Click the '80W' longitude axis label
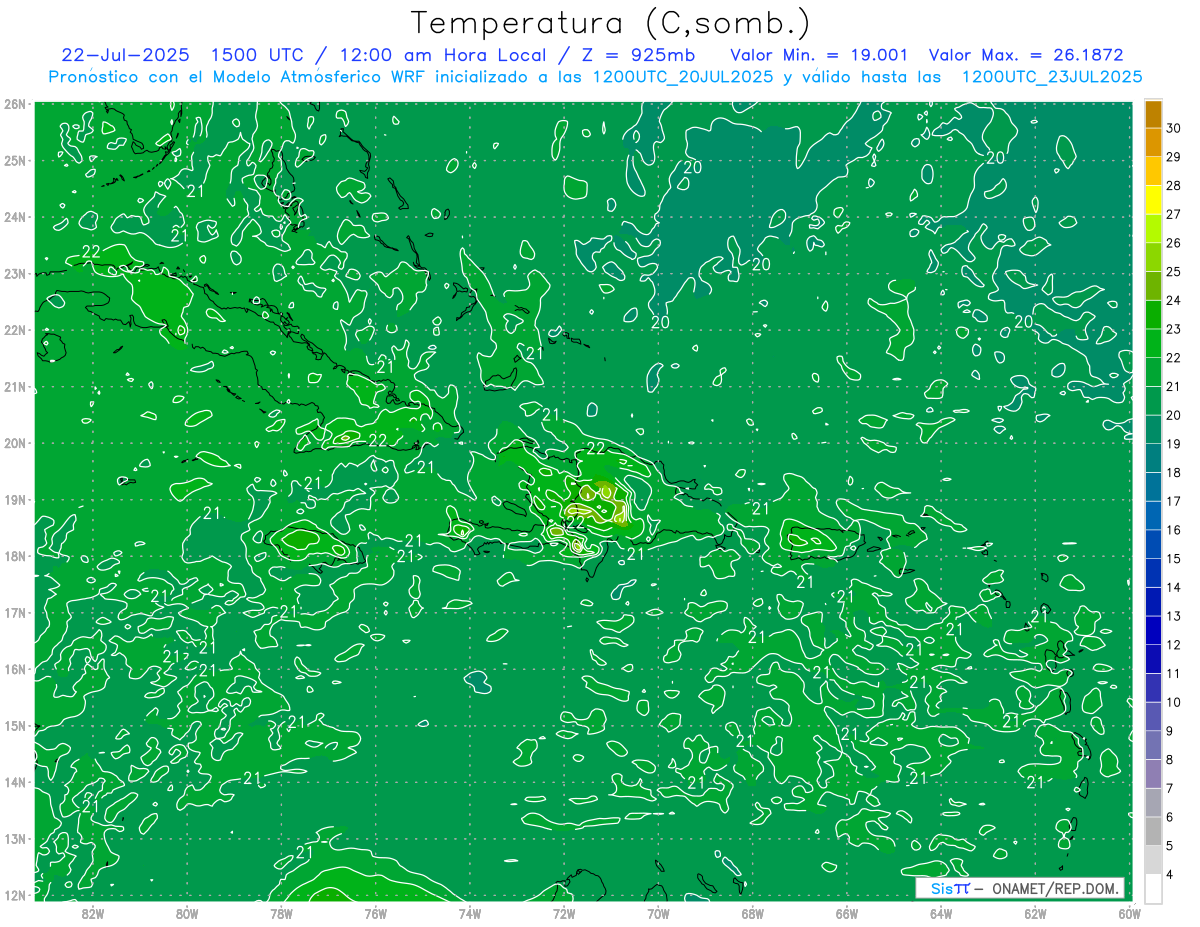The image size is (1200, 927). pyautogui.click(x=187, y=913)
